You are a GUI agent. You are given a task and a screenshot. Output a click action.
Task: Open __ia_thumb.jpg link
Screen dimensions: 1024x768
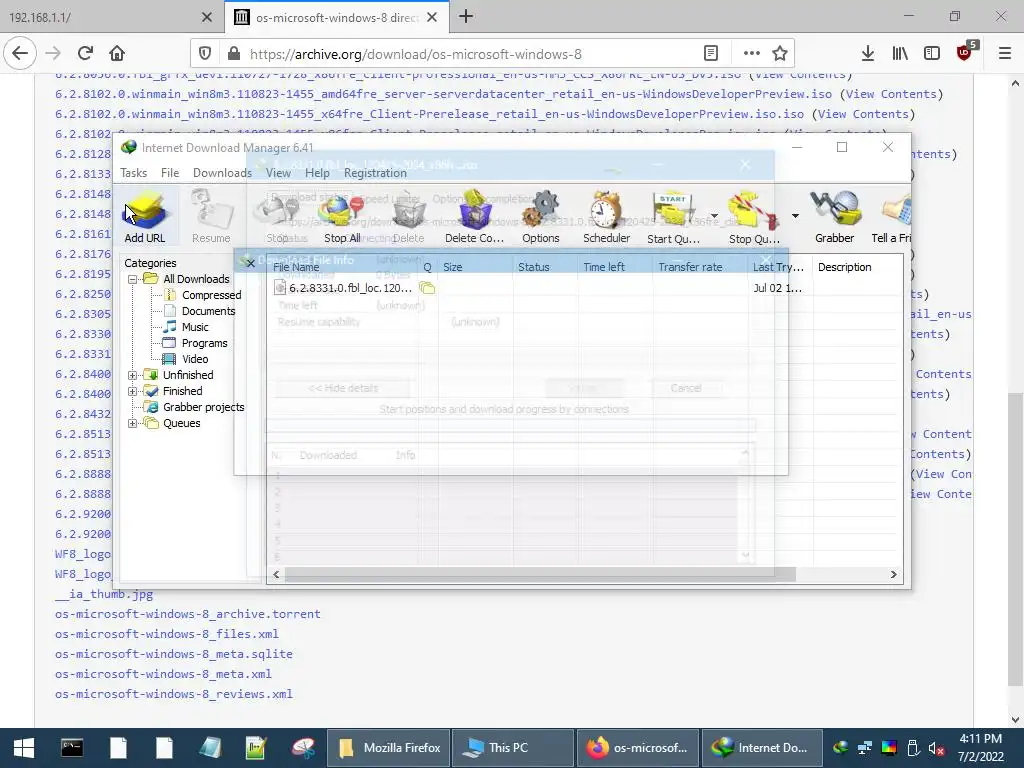pyautogui.click(x=104, y=594)
